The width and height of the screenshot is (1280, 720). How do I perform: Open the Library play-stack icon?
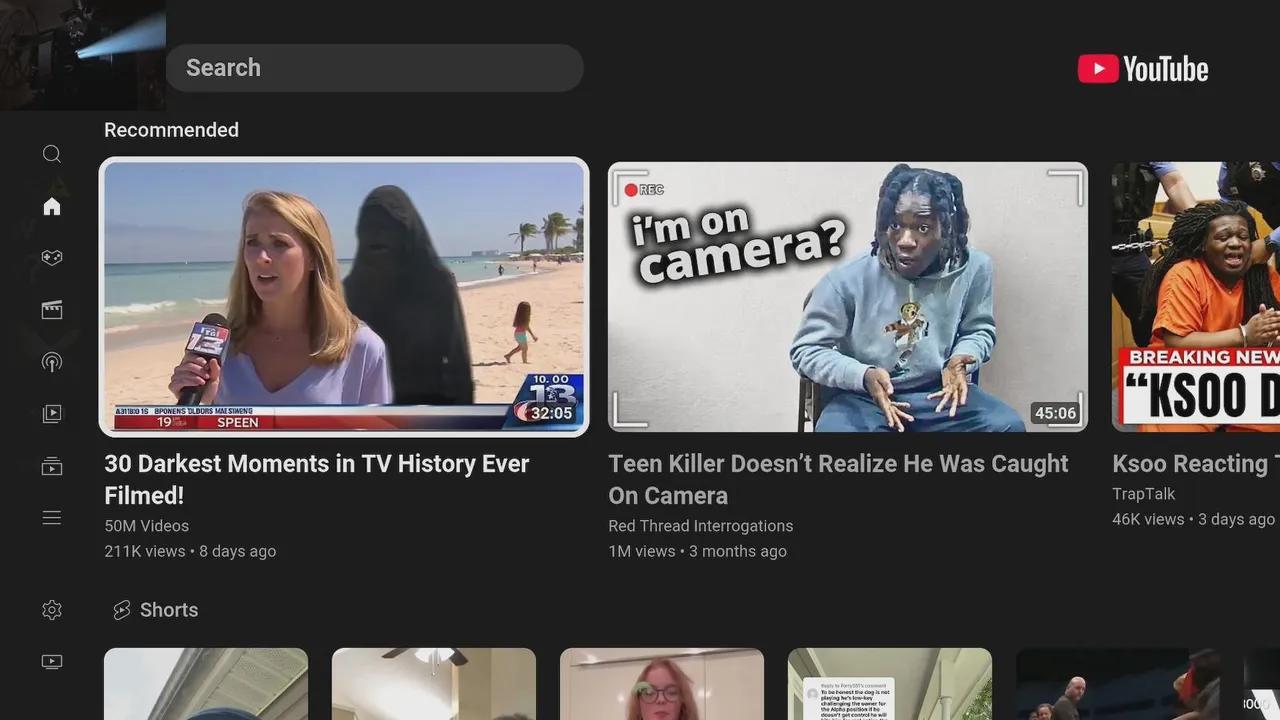tap(52, 414)
